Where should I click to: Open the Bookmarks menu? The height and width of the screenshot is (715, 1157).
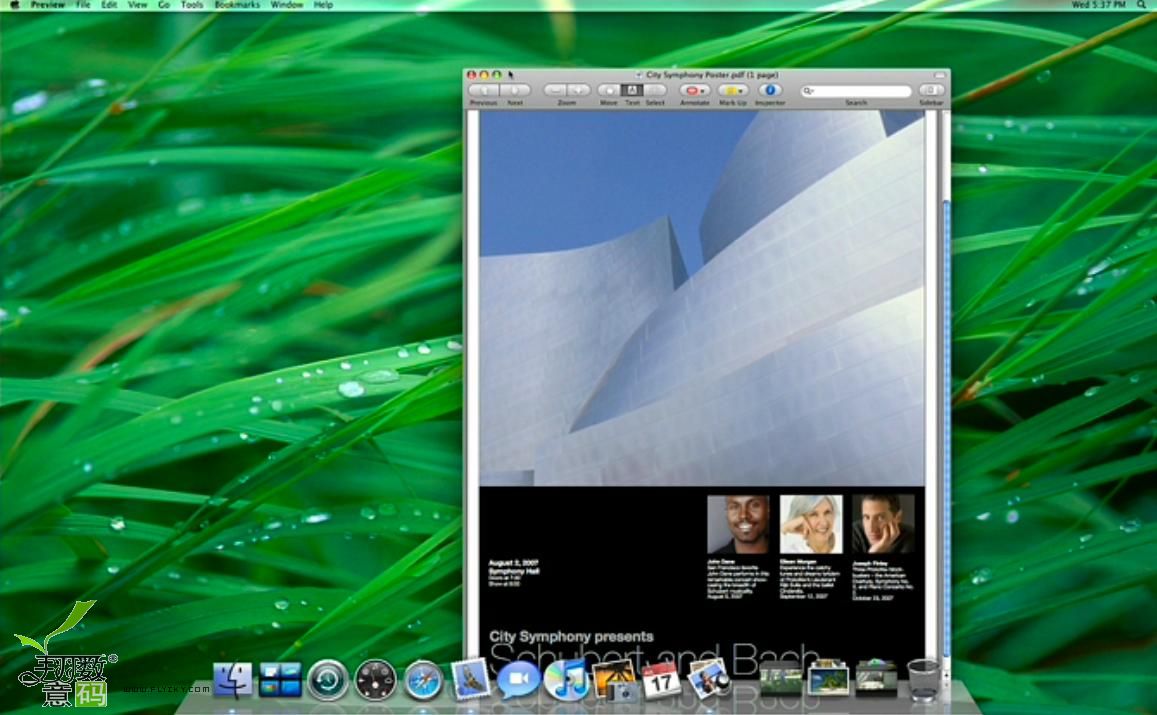[x=237, y=5]
